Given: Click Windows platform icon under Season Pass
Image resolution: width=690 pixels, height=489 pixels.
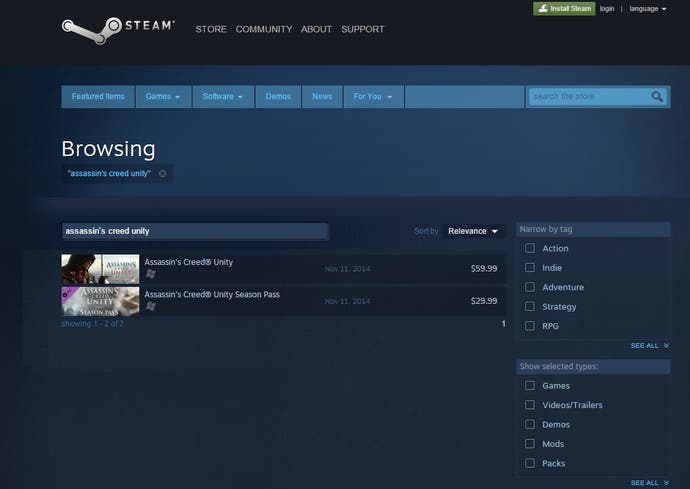Looking at the screenshot, I should [x=150, y=307].
